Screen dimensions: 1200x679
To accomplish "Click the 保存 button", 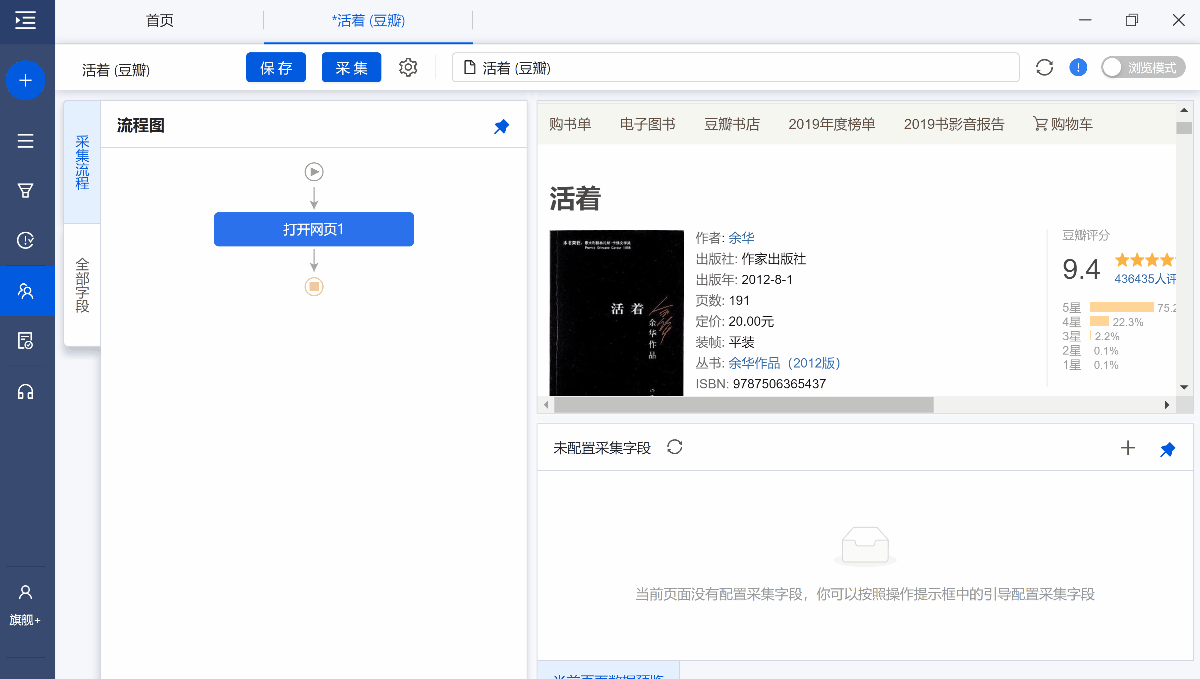I will (276, 67).
